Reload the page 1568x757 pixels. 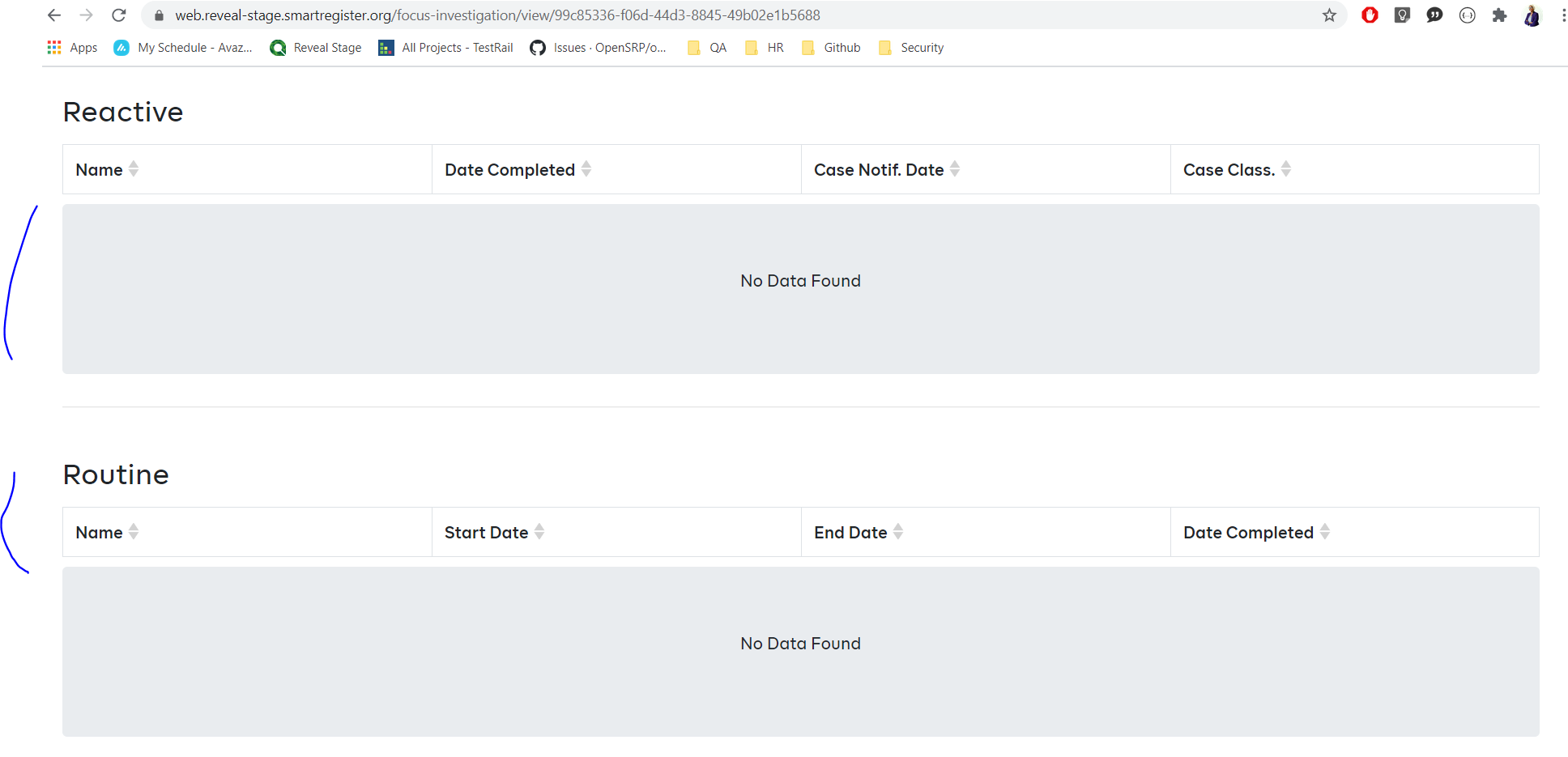coord(118,15)
